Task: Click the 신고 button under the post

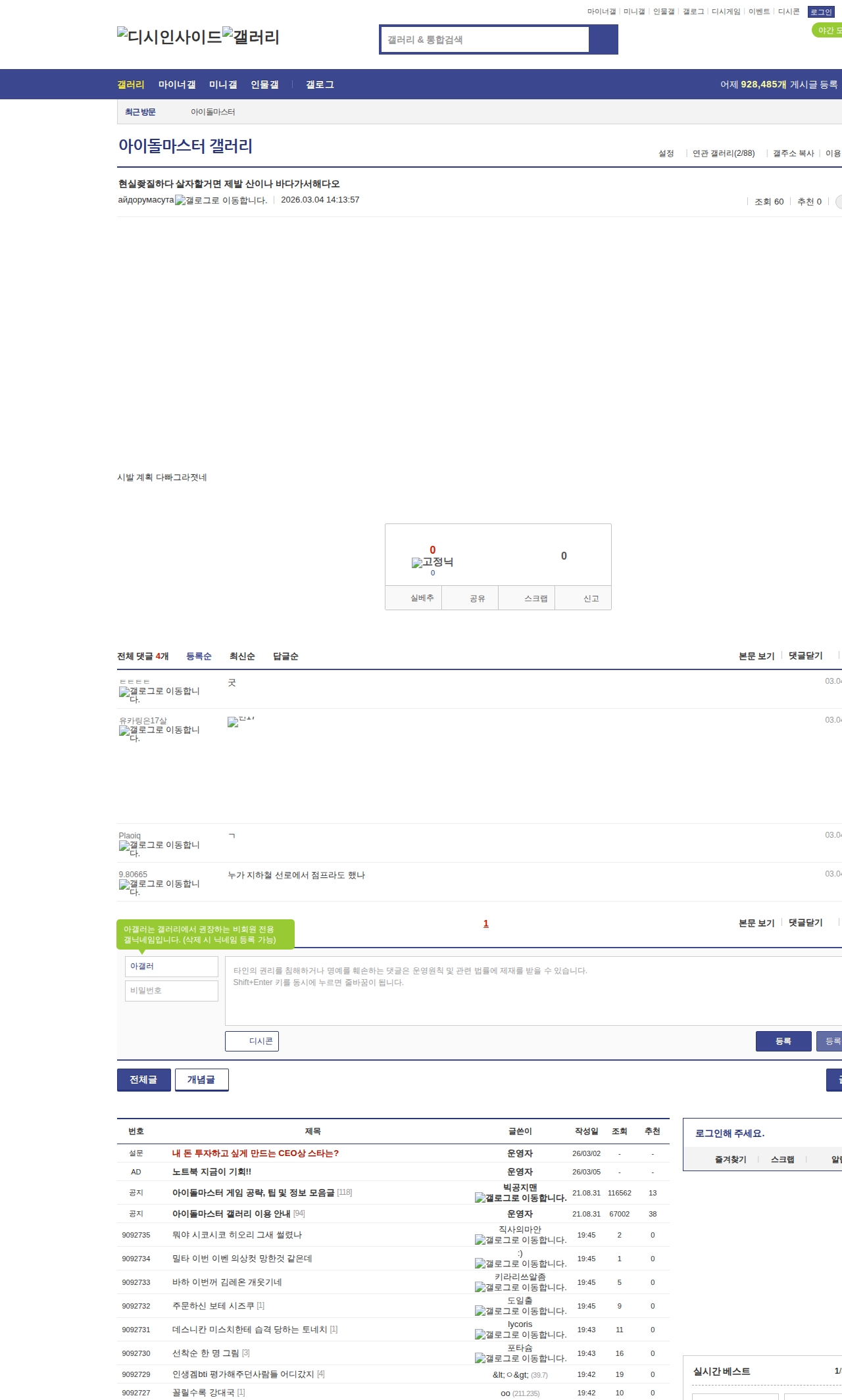Action: click(x=583, y=598)
